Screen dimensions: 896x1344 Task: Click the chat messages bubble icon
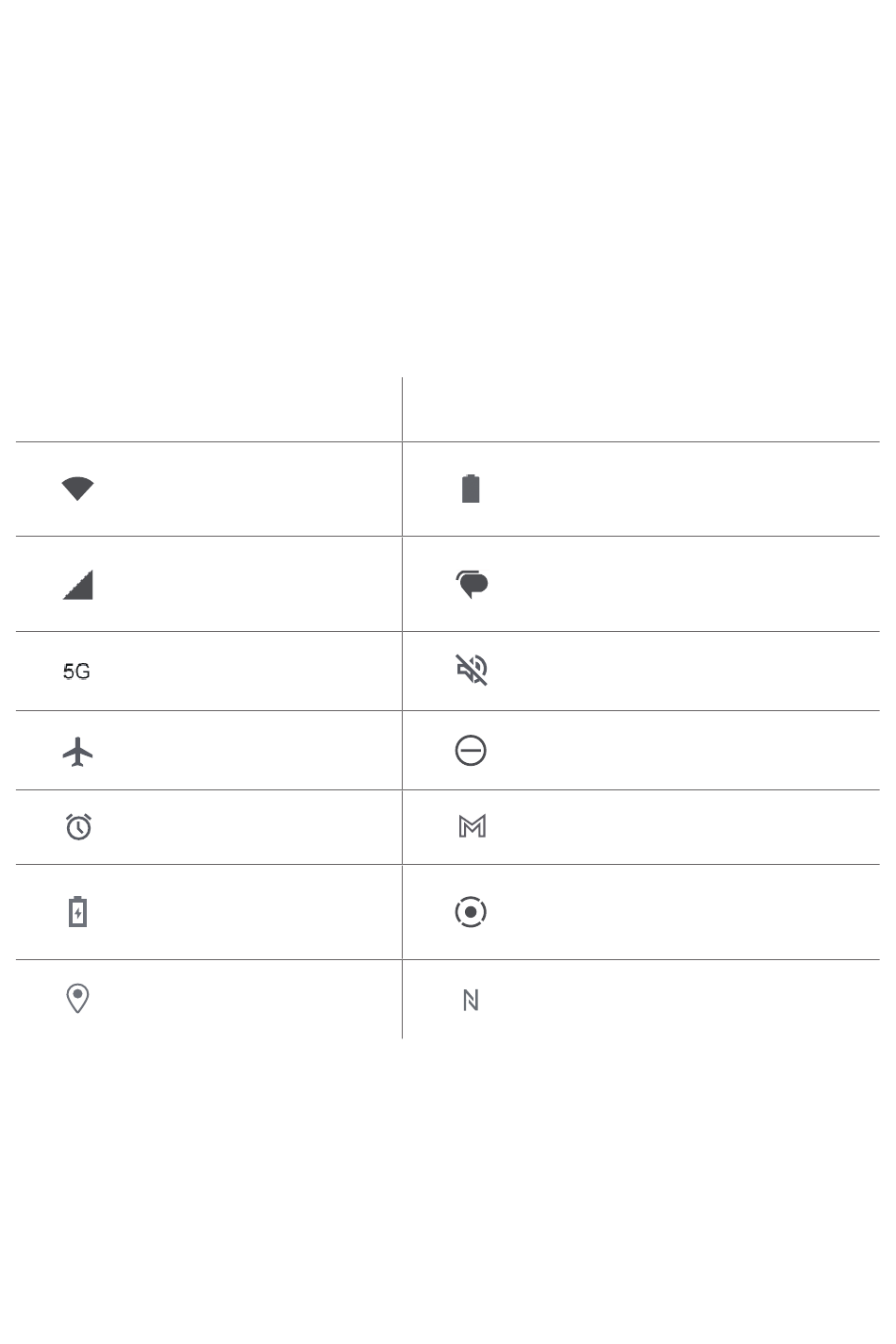(472, 584)
